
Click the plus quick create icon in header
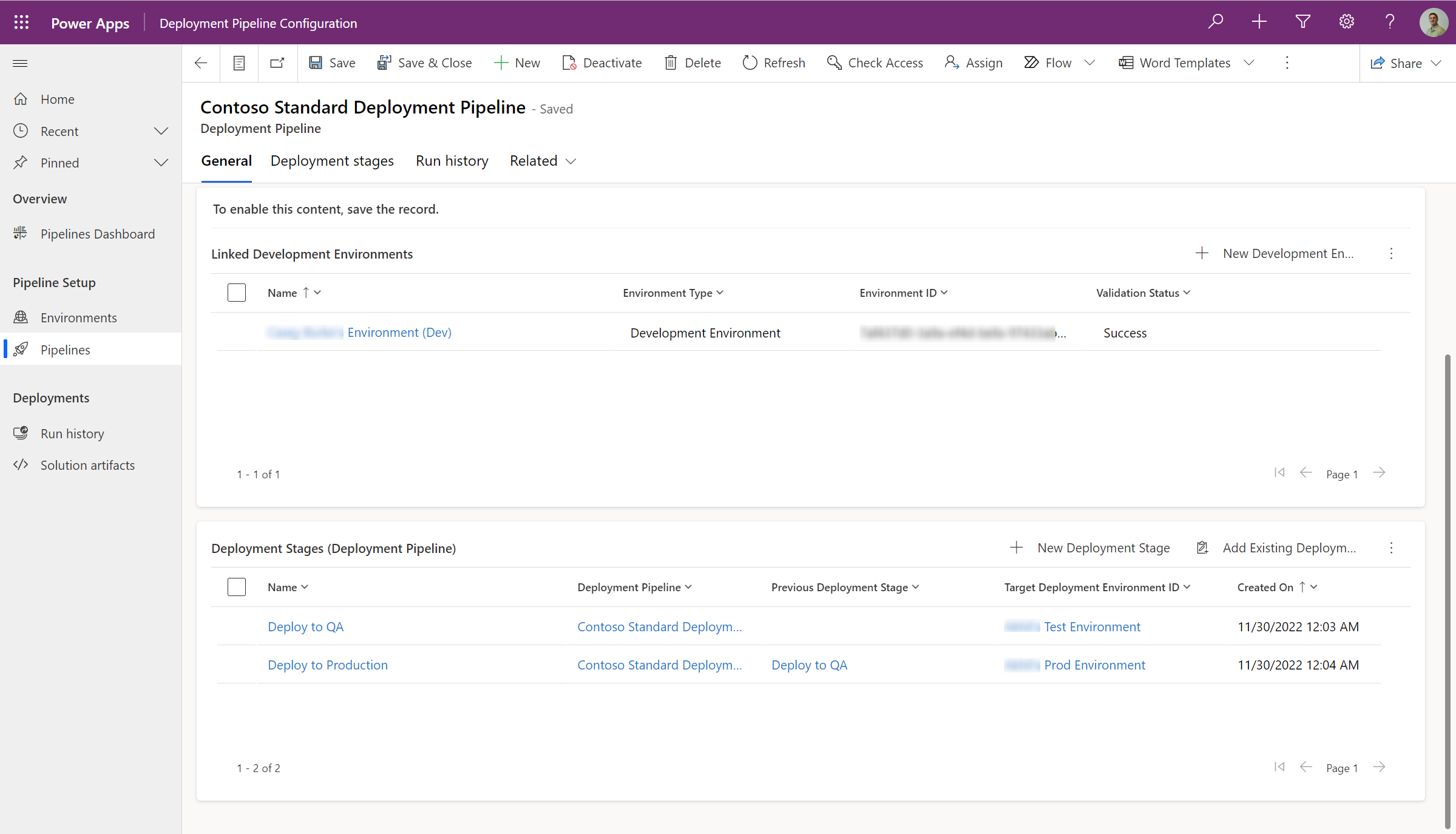coord(1259,22)
